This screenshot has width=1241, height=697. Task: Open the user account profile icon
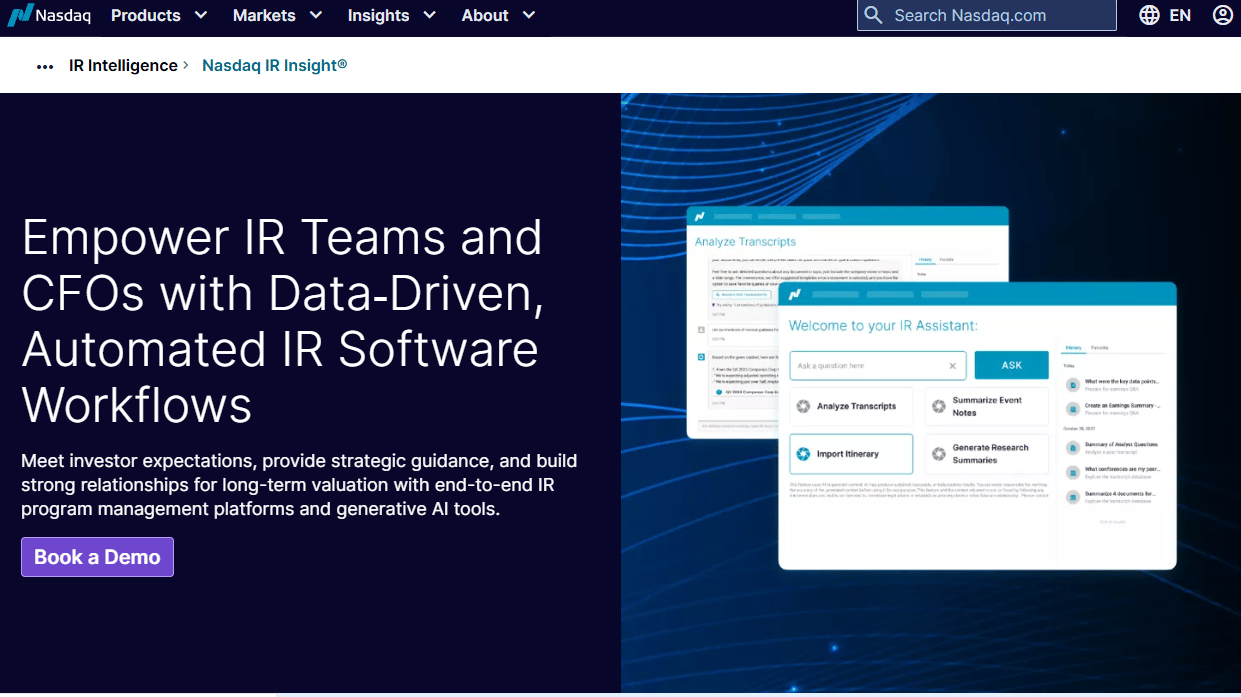(x=1222, y=15)
